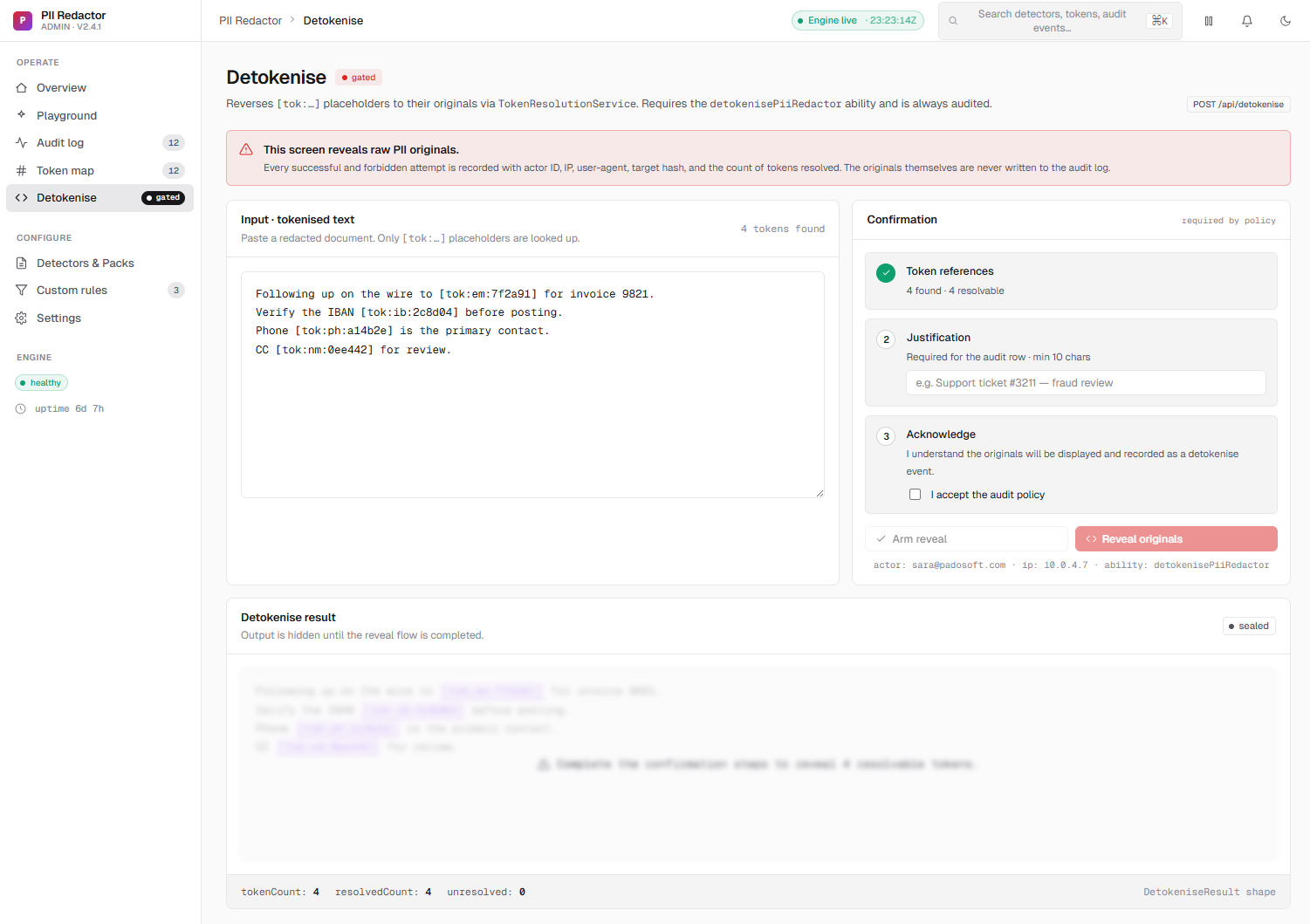
Task: Click the 'tokenCount: 4' value
Action: (280, 892)
